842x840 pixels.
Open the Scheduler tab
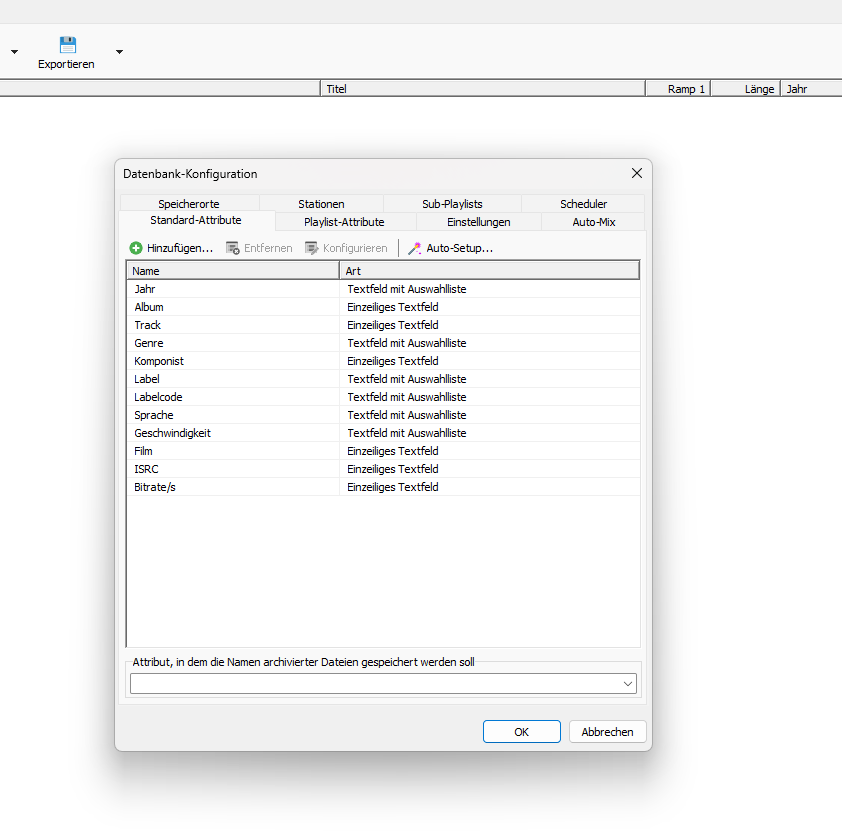tap(583, 204)
